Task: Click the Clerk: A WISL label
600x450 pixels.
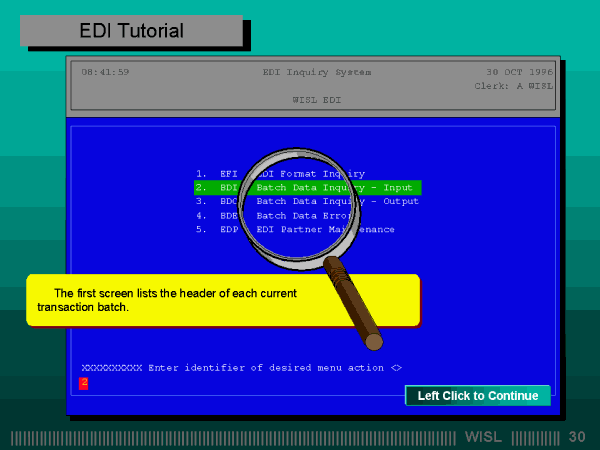Action: pyautogui.click(x=514, y=86)
